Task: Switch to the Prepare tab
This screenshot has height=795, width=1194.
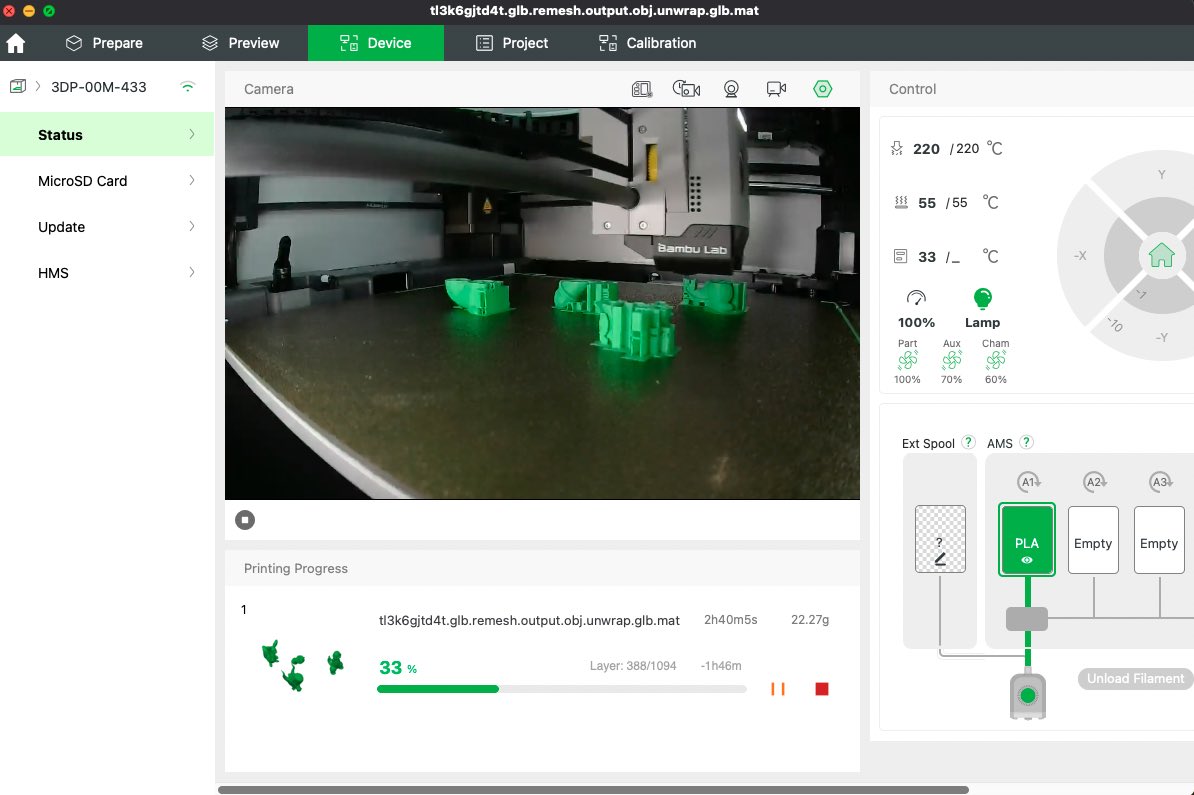Action: (104, 43)
